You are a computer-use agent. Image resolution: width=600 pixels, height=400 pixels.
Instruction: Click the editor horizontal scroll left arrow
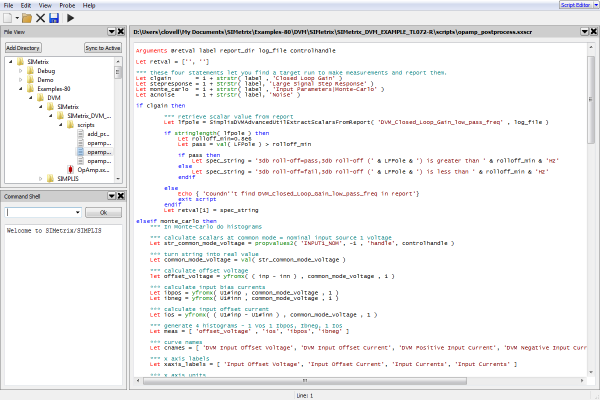click(x=138, y=381)
